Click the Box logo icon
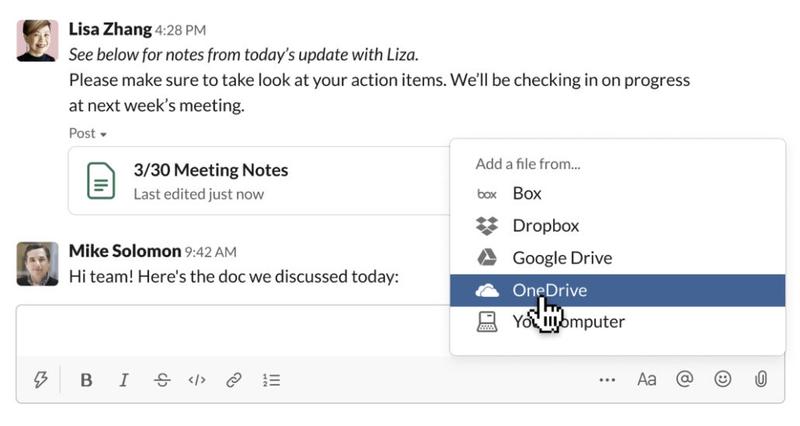 [x=487, y=194]
